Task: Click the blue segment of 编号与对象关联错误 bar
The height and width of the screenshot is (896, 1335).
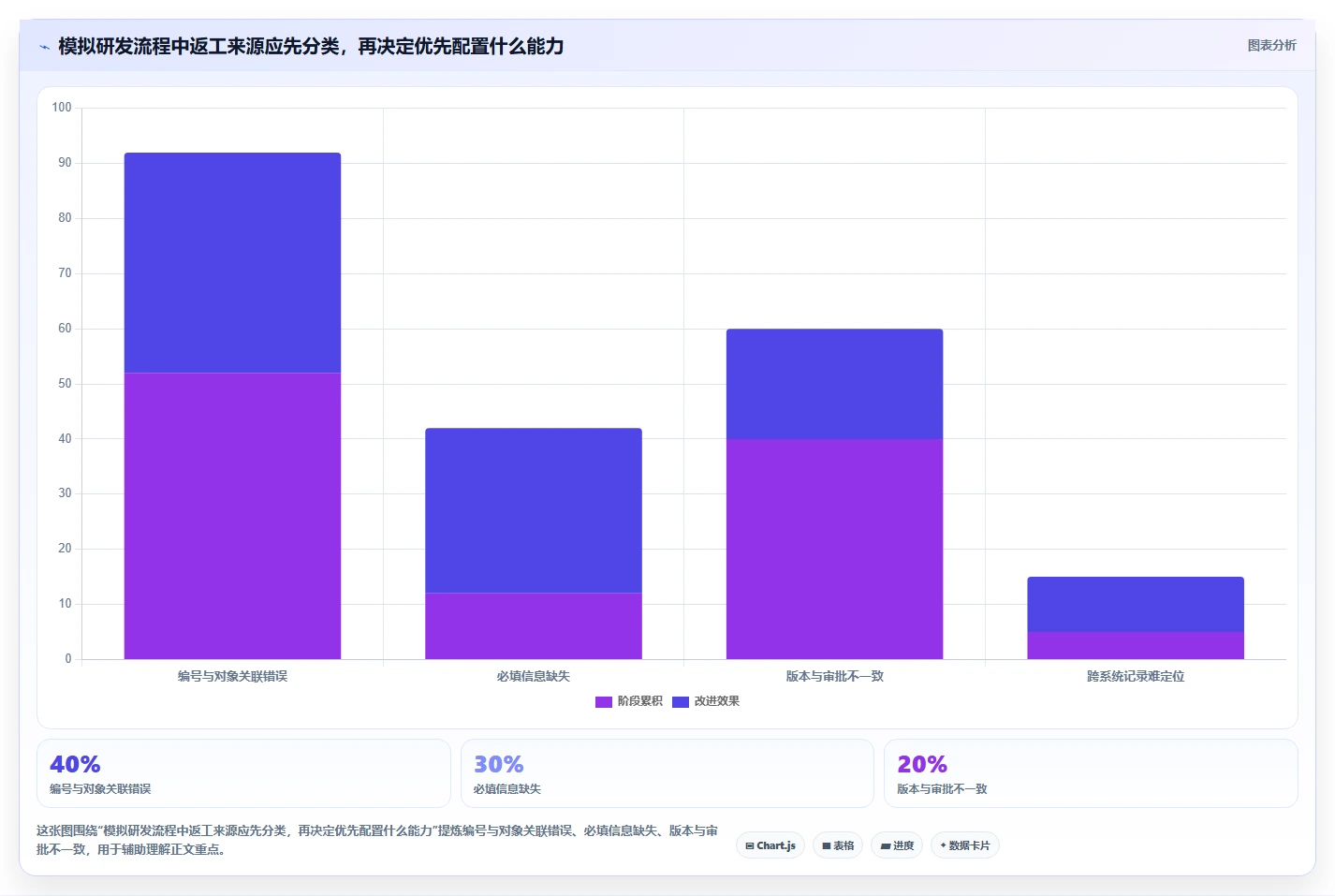Action: pyautogui.click(x=232, y=263)
